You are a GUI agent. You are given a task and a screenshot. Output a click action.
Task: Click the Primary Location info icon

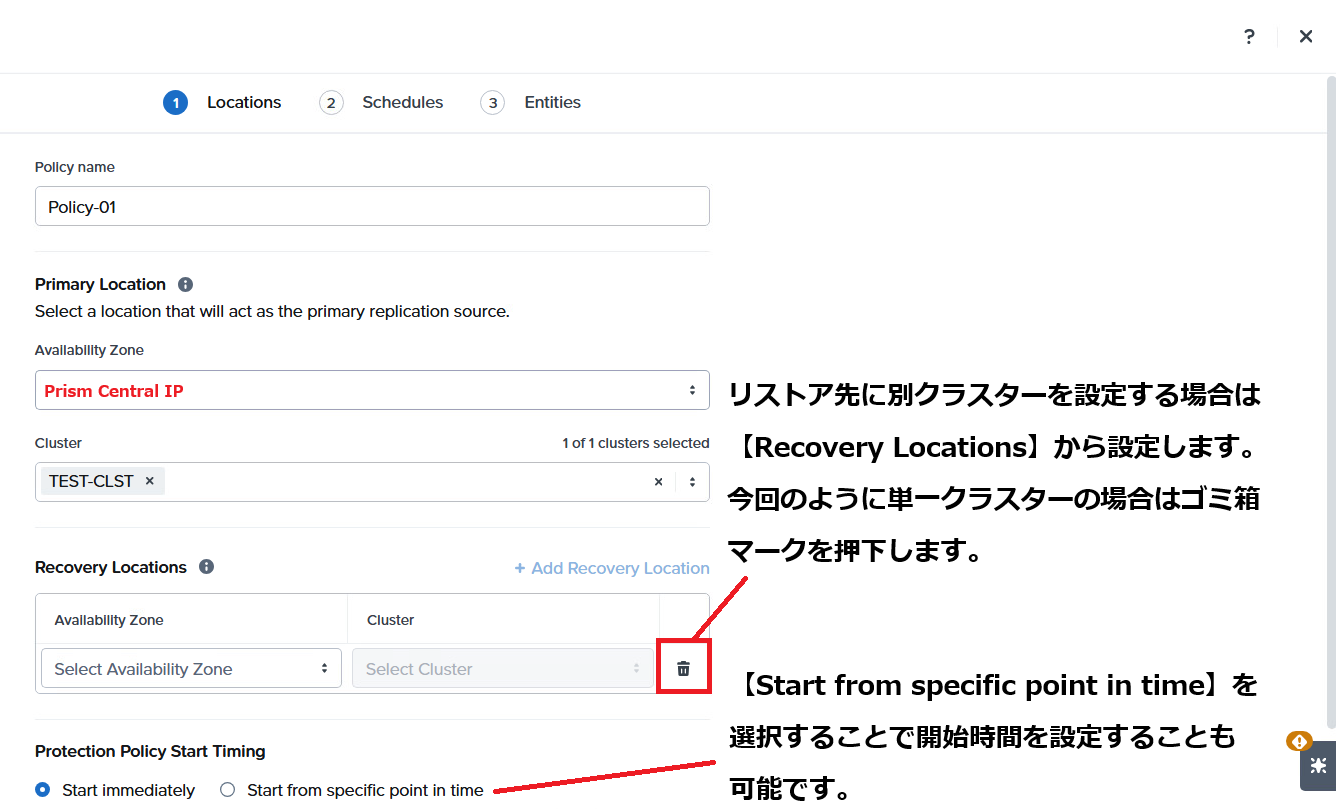[185, 284]
